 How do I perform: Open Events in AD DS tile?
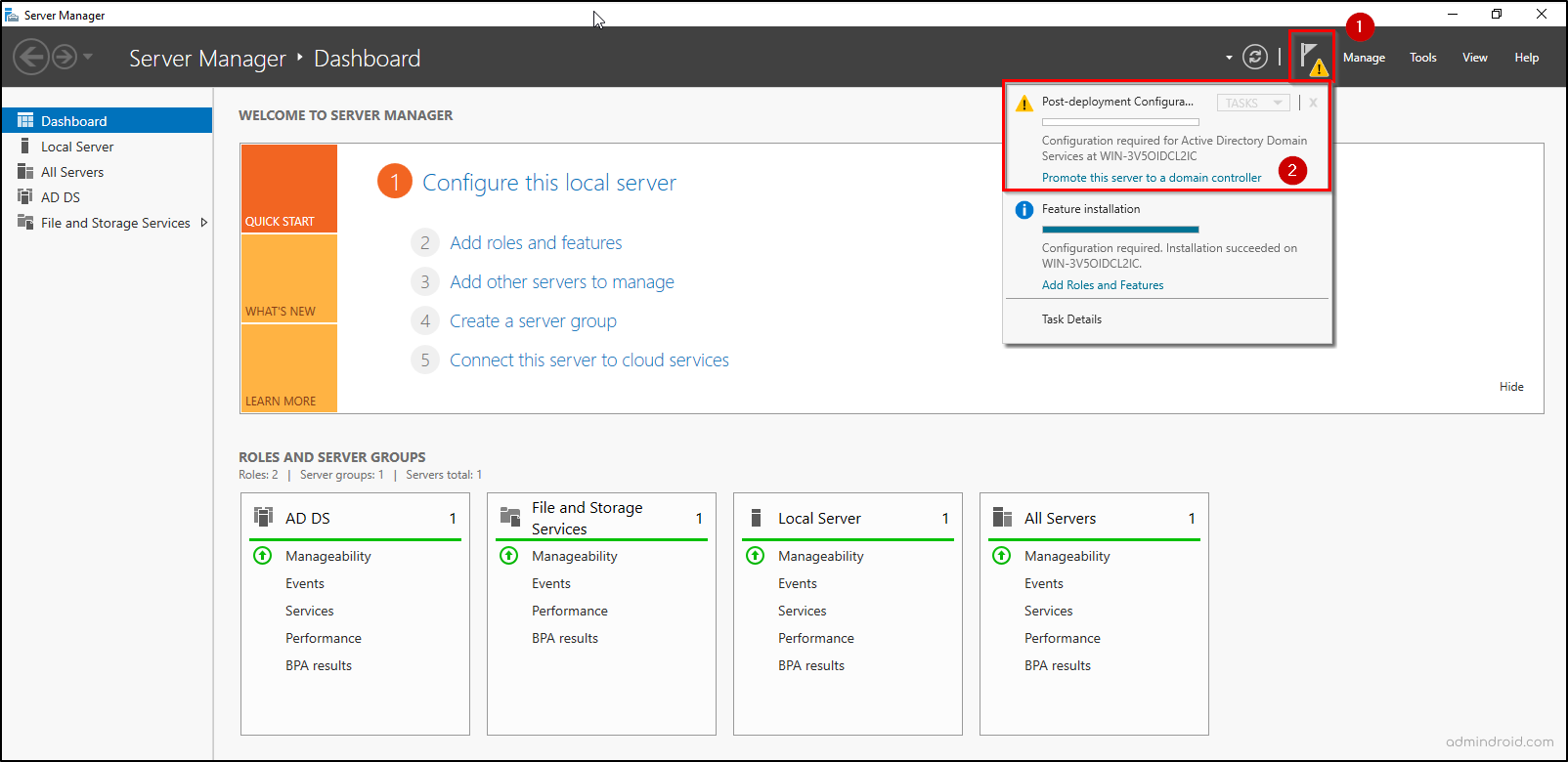click(x=305, y=583)
